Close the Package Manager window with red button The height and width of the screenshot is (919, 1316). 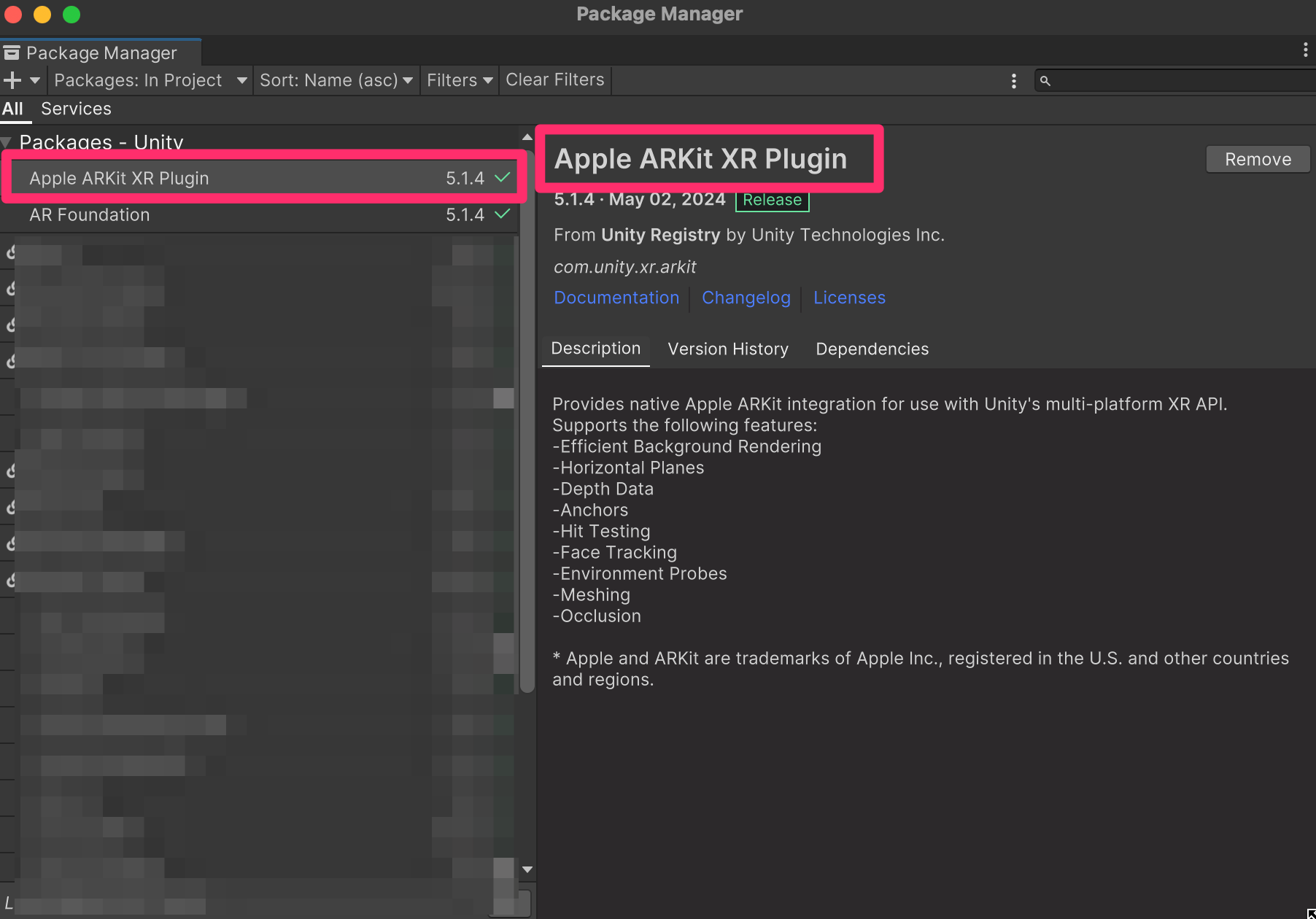(13, 14)
